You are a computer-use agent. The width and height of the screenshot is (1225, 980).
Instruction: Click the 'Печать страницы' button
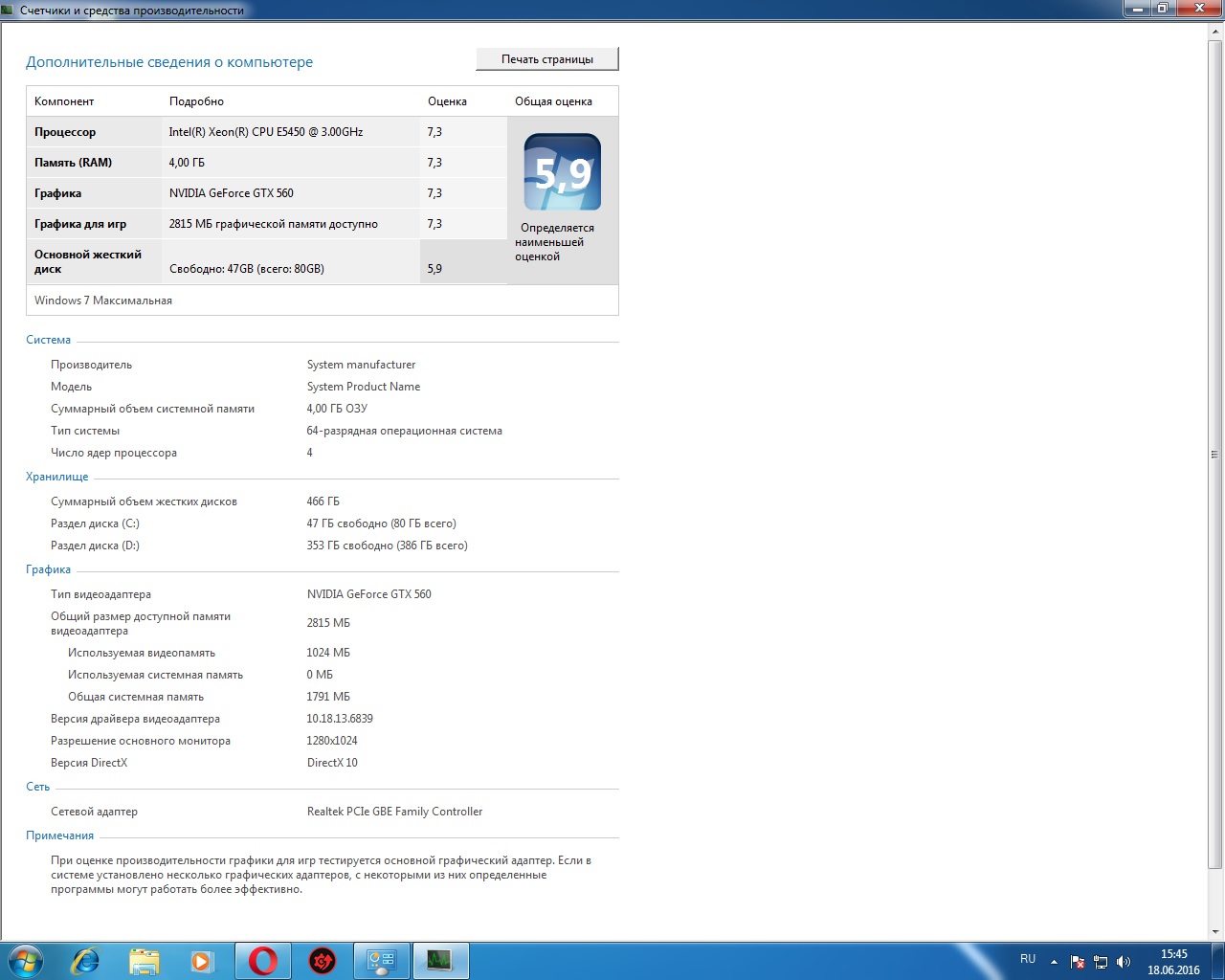[x=547, y=59]
